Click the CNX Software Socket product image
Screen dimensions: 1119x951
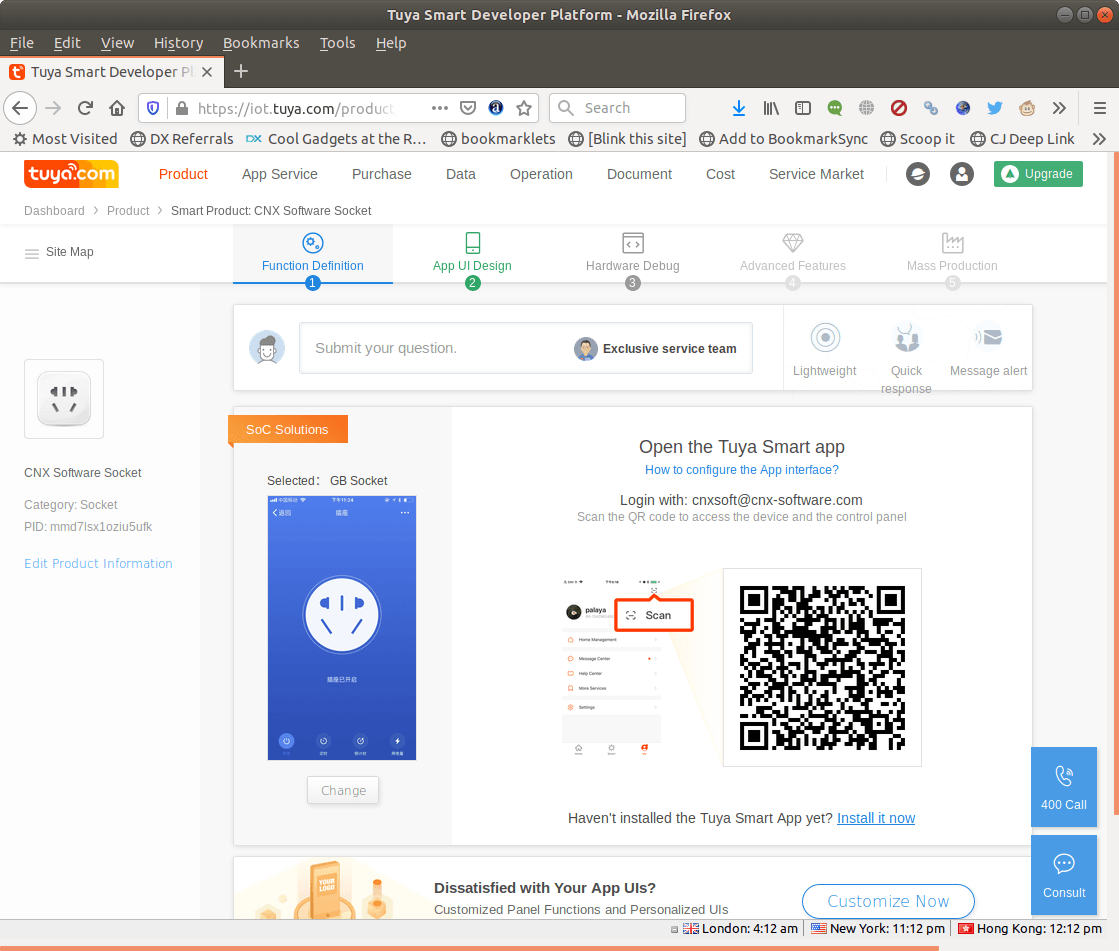[x=64, y=399]
